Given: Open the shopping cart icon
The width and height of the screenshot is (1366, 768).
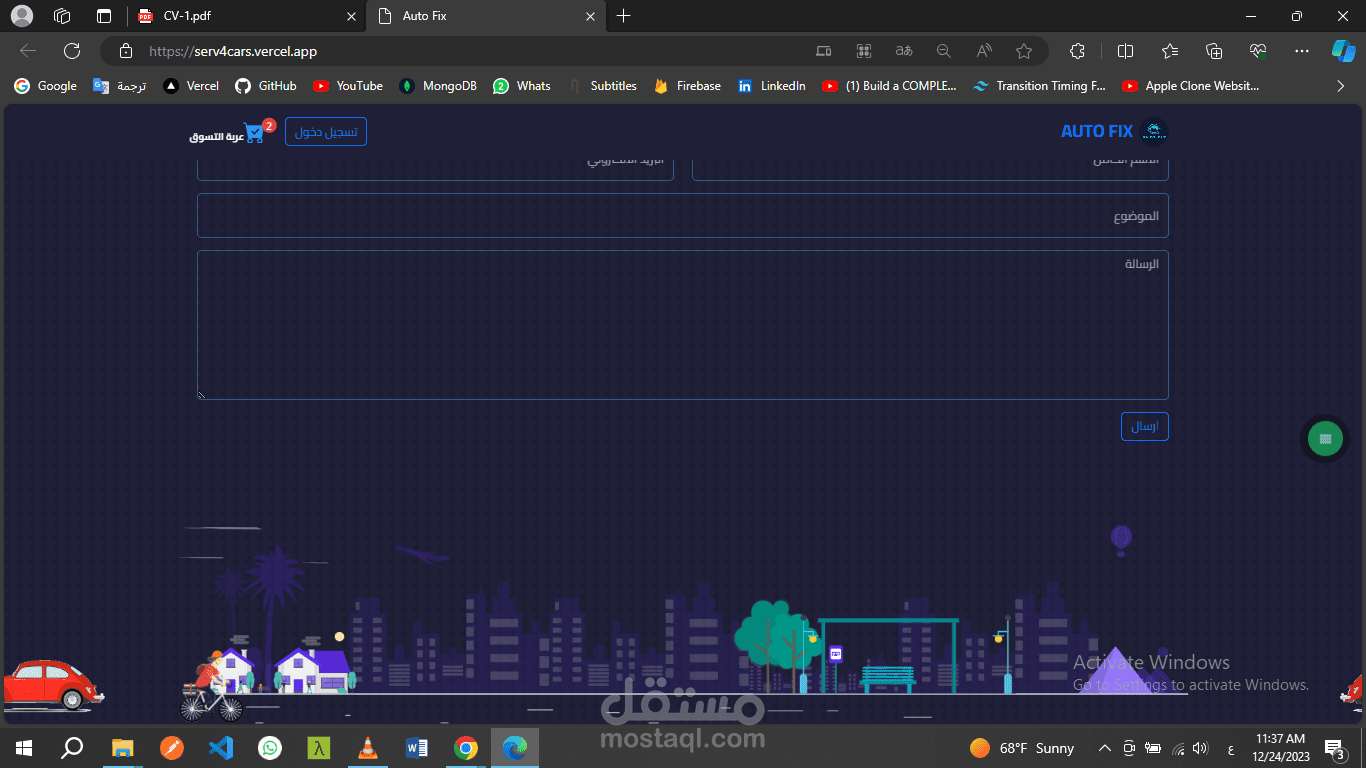Looking at the screenshot, I should point(254,133).
